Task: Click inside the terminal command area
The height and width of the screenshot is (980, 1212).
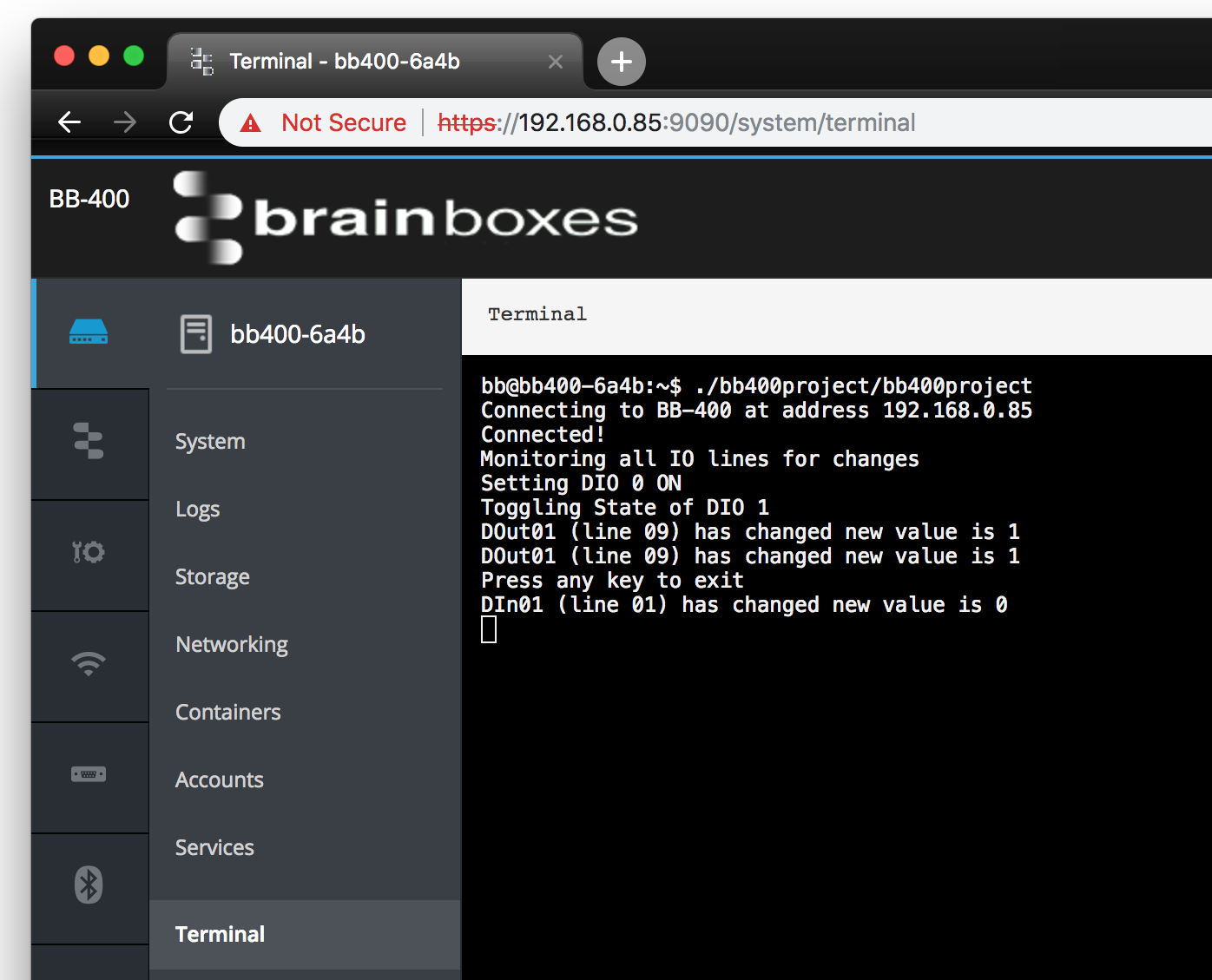Action: coord(781,629)
